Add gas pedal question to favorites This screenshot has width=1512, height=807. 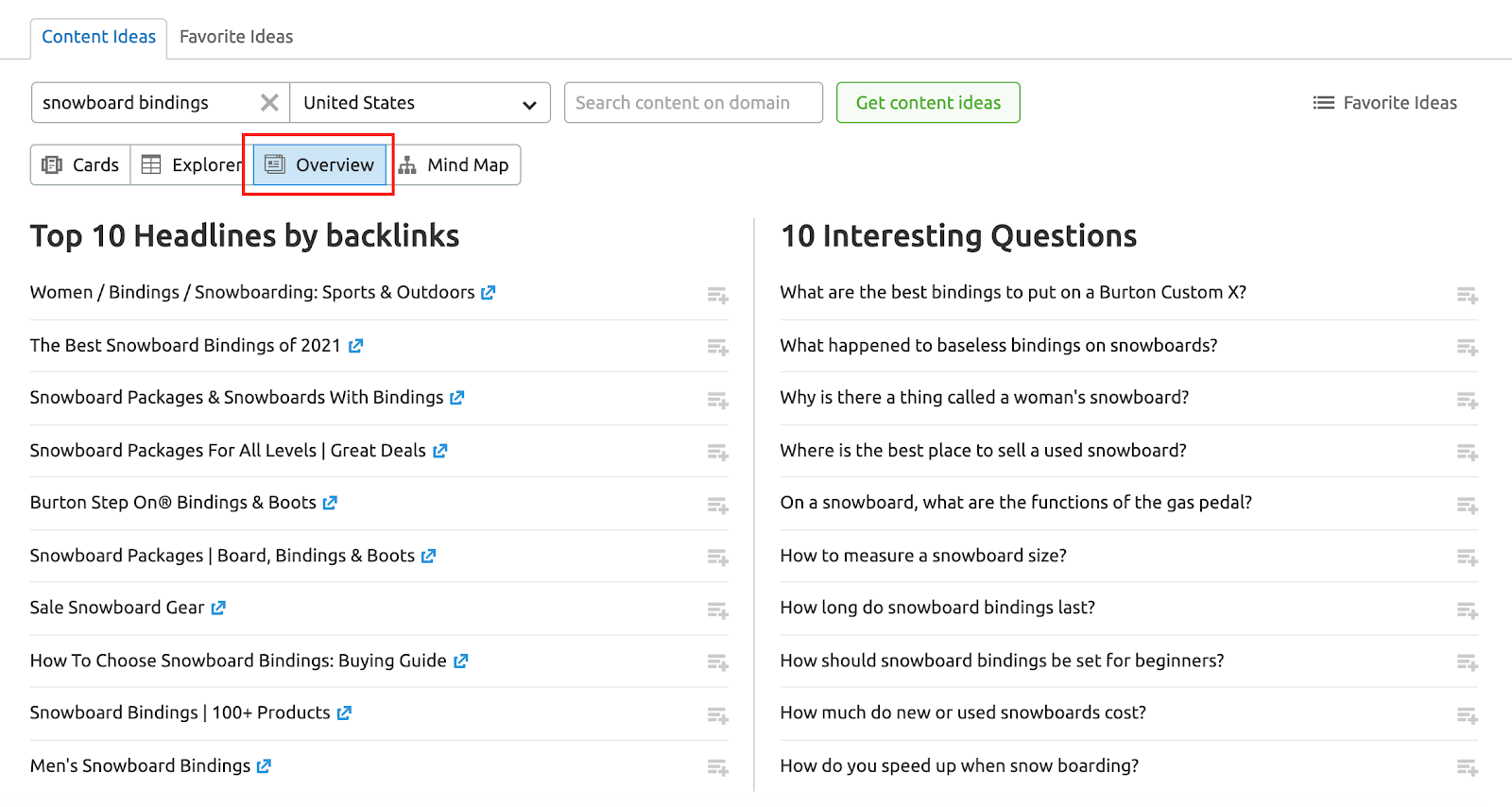(1468, 506)
